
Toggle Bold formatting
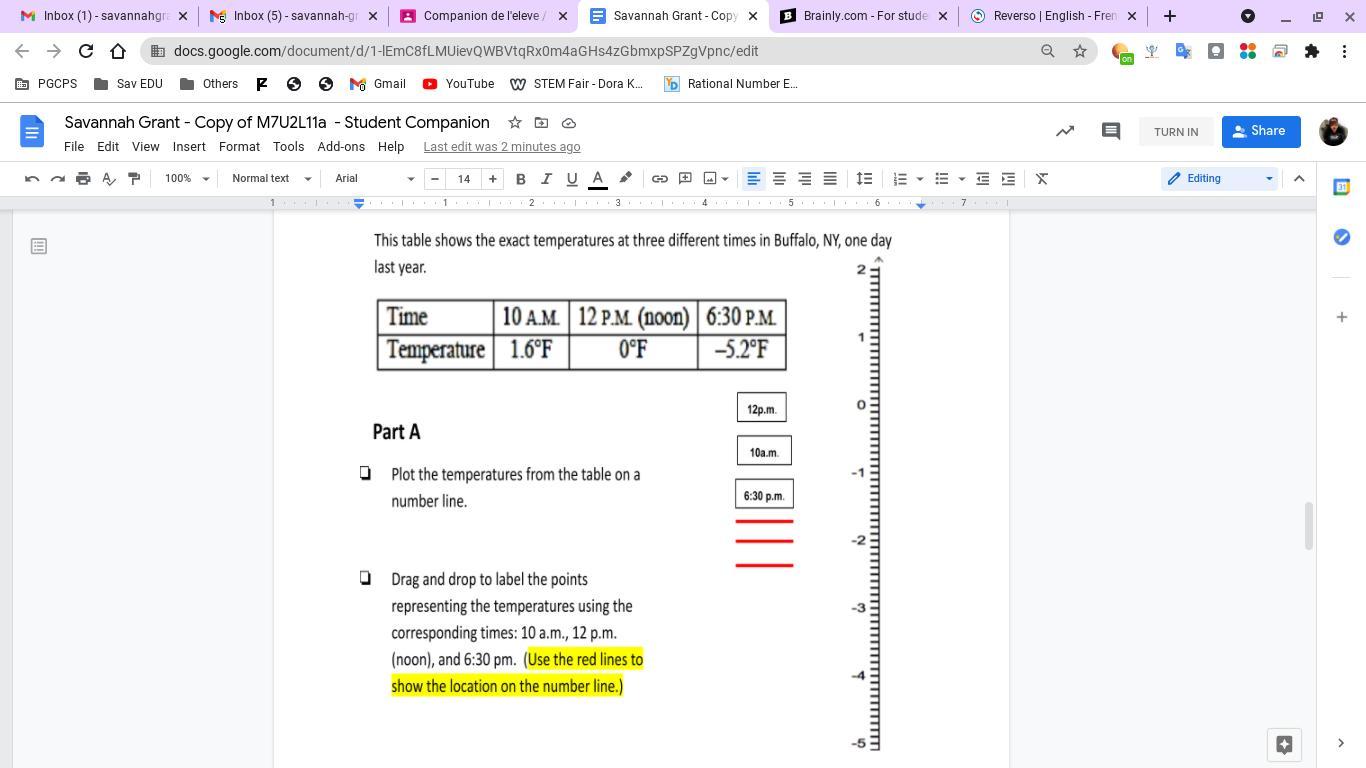[520, 179]
